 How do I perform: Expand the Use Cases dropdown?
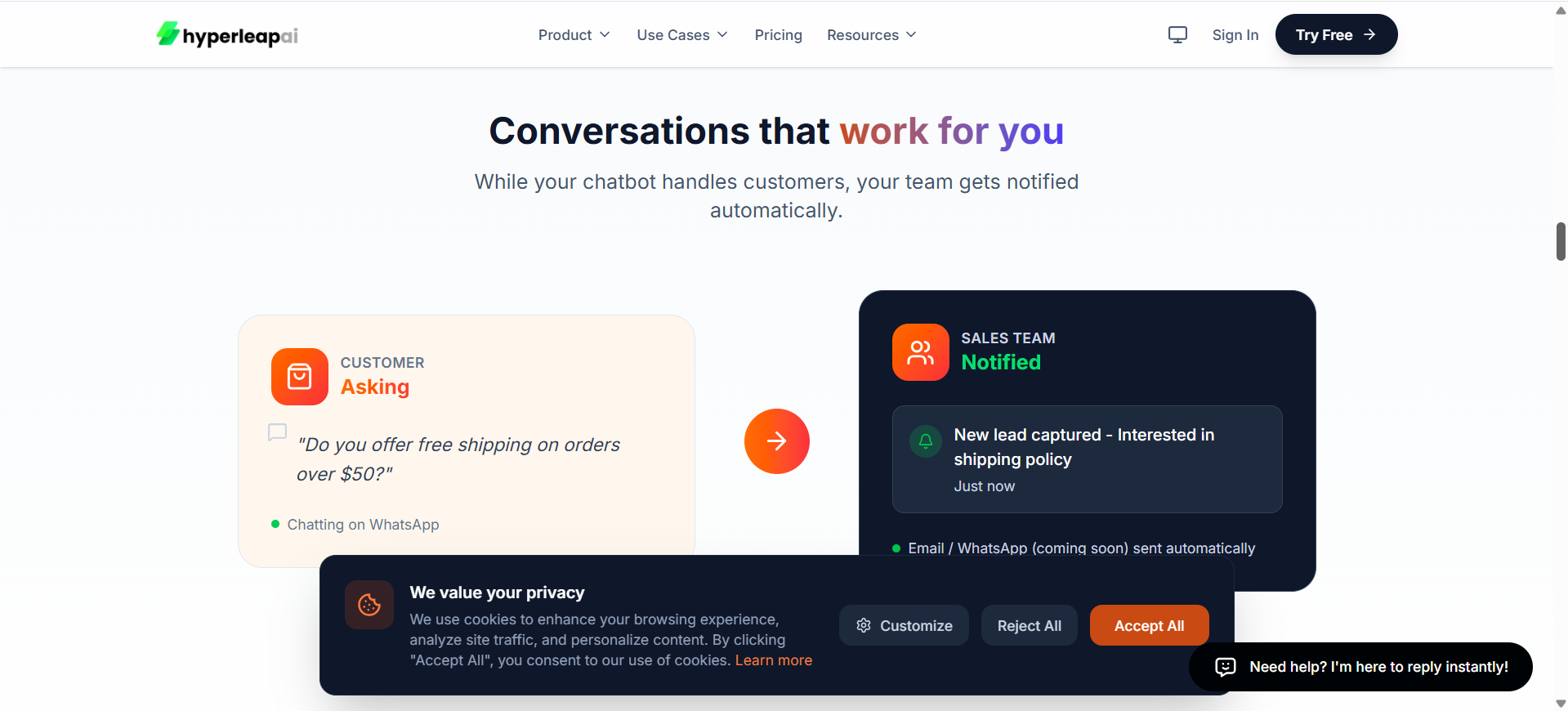pos(682,35)
